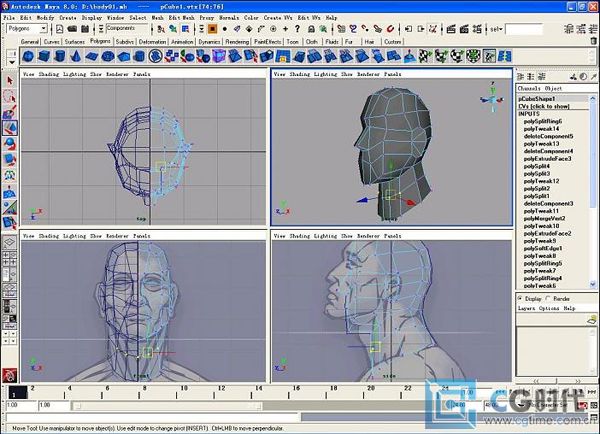Viewport: 600px width, 434px height.
Task: Click the current frame marker at frame 1
Action: (x=17, y=392)
